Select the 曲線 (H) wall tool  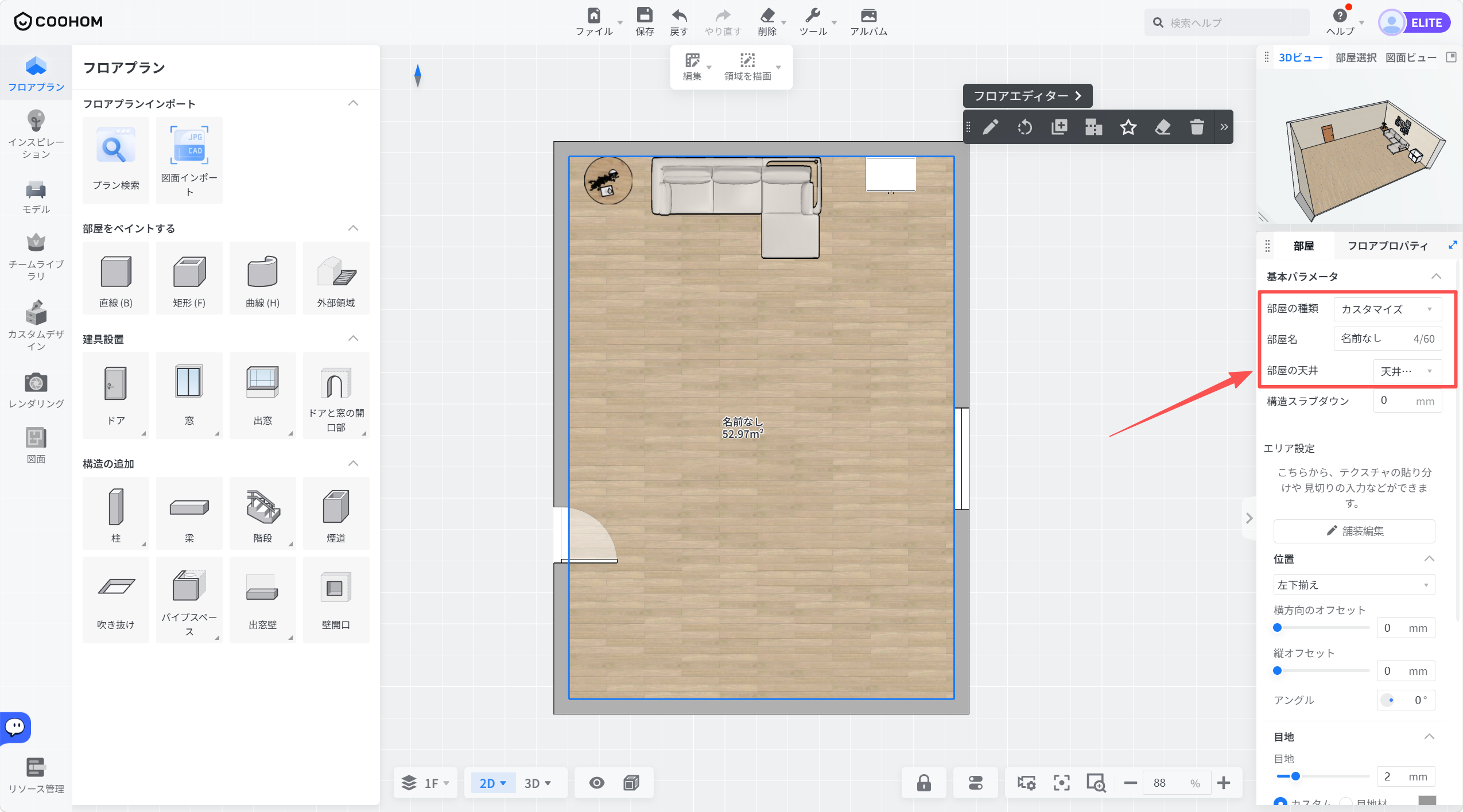(263, 278)
